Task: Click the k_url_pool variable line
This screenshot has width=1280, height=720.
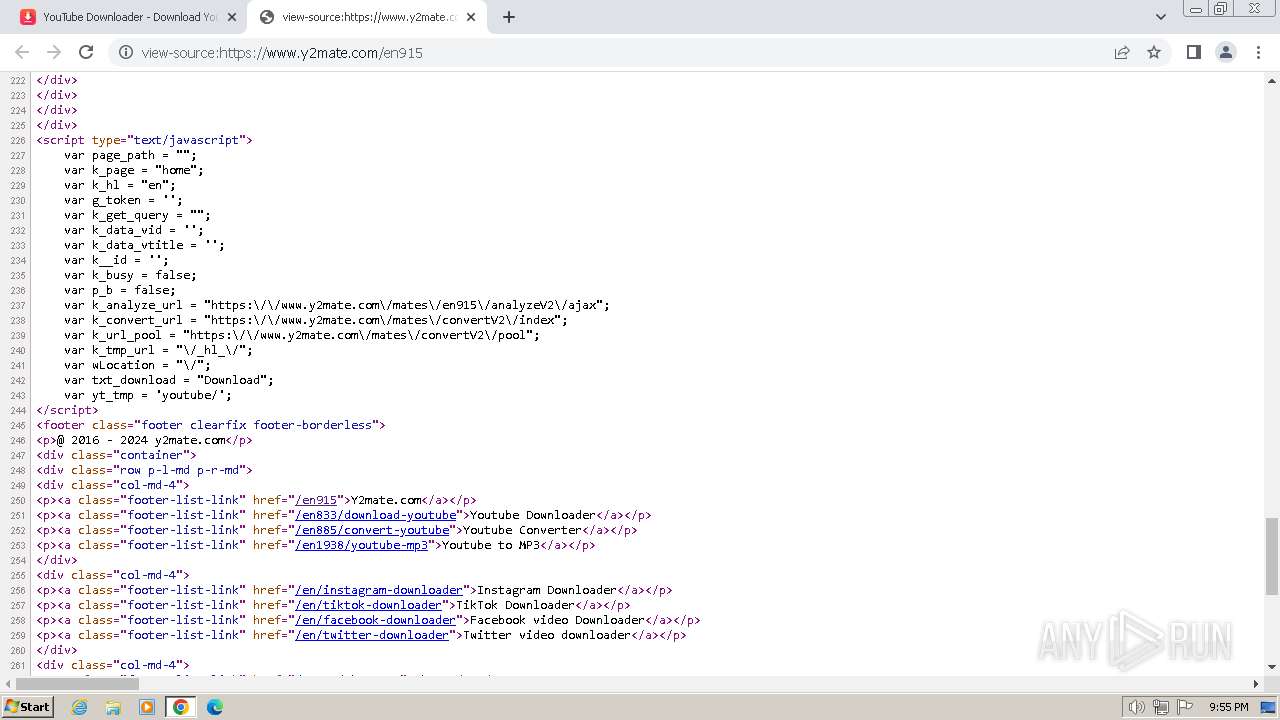Action: pos(302,335)
